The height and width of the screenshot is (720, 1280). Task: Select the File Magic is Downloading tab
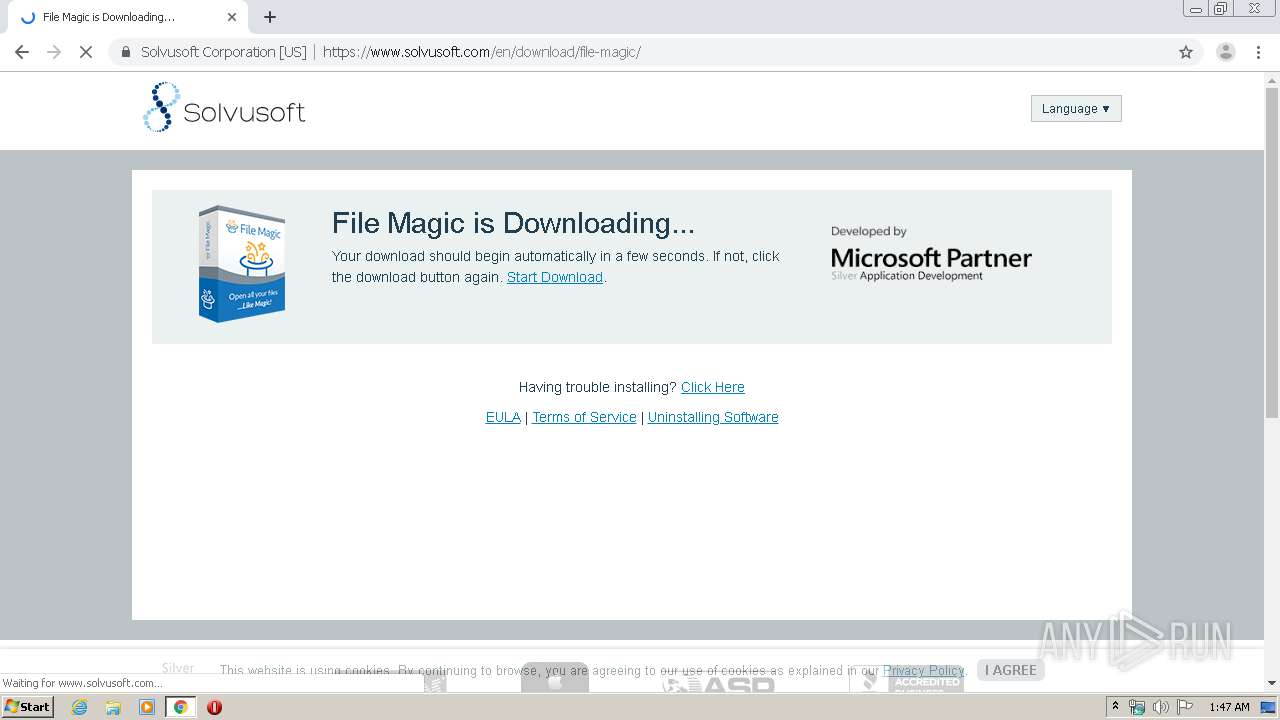(x=127, y=17)
